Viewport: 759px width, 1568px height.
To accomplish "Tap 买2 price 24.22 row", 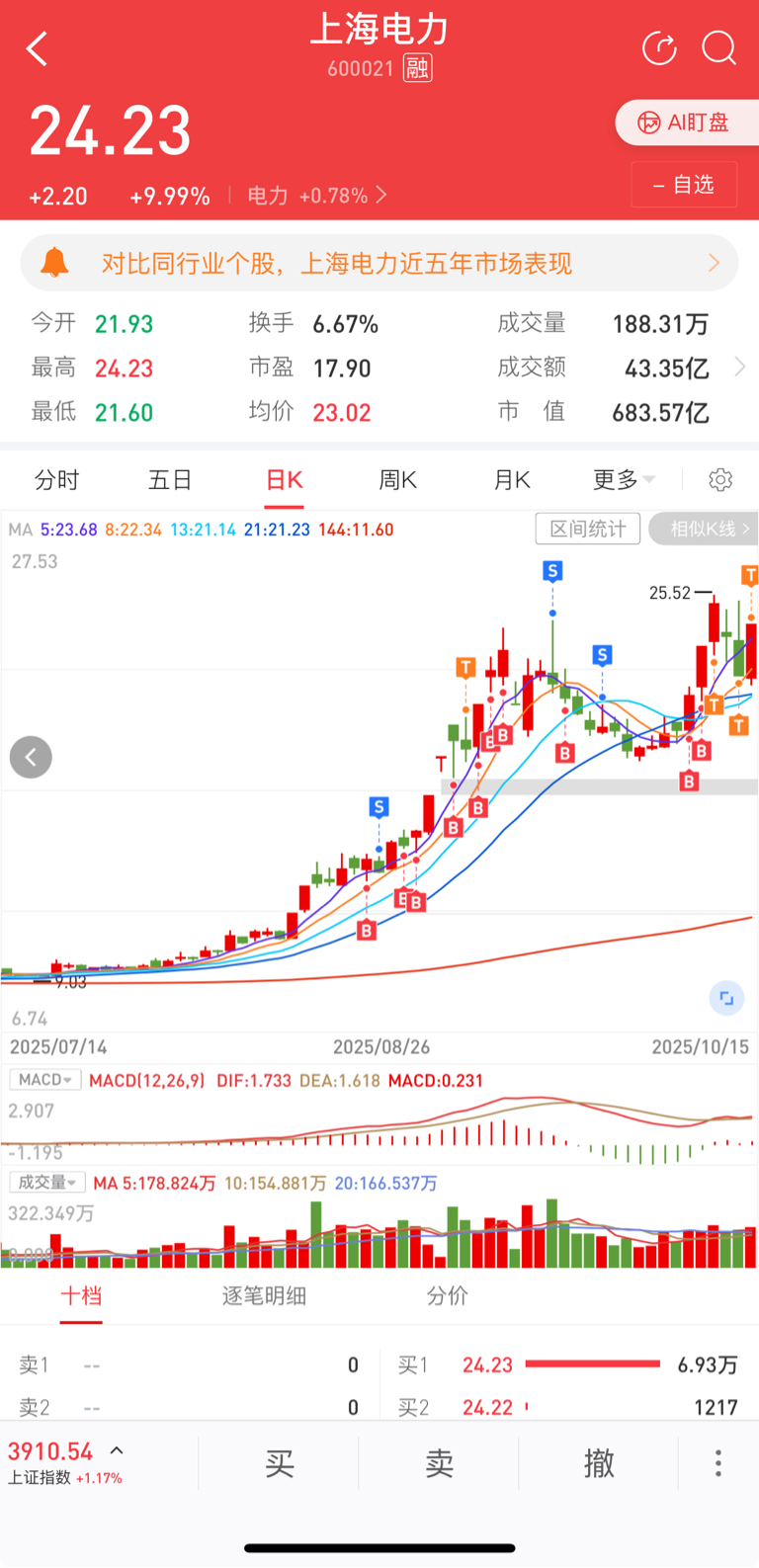I will pyautogui.click(x=568, y=1407).
